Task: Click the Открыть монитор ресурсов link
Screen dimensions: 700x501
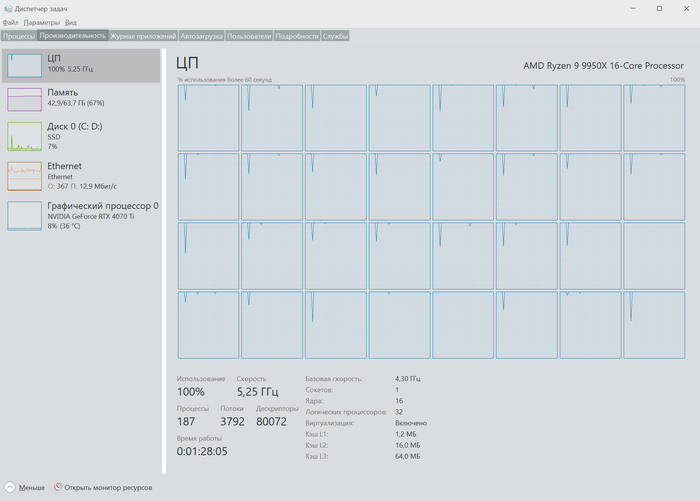Action: point(108,488)
